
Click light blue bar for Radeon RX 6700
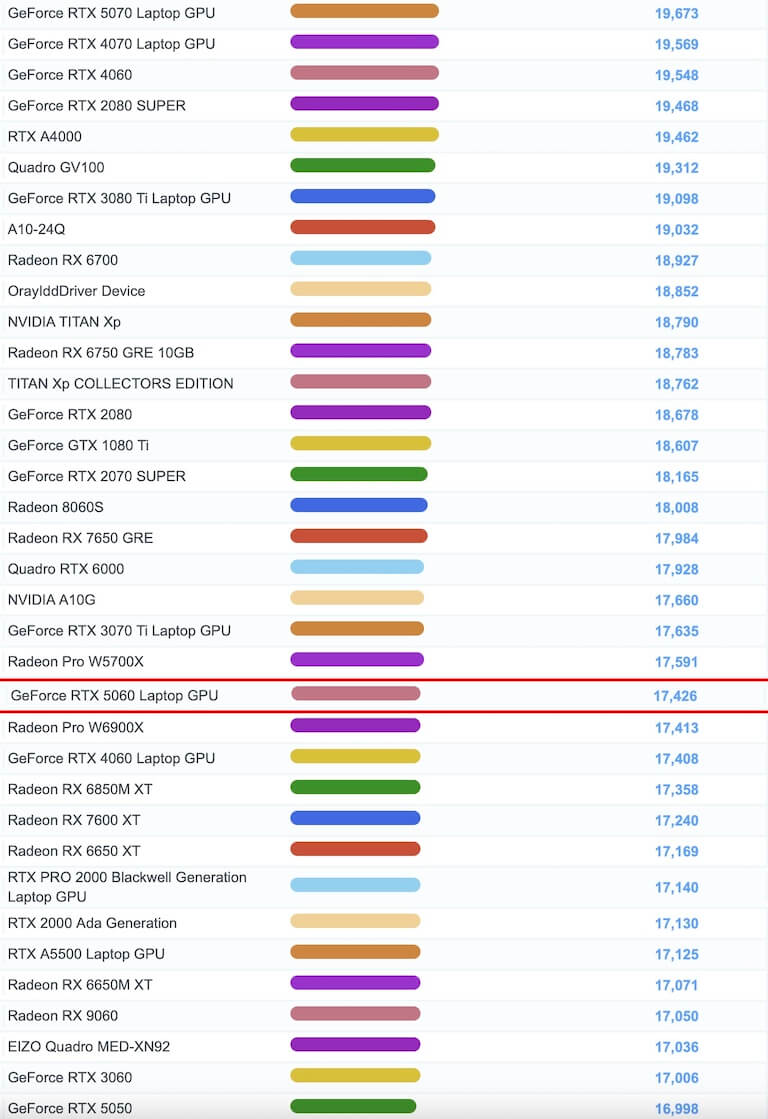[361, 258]
